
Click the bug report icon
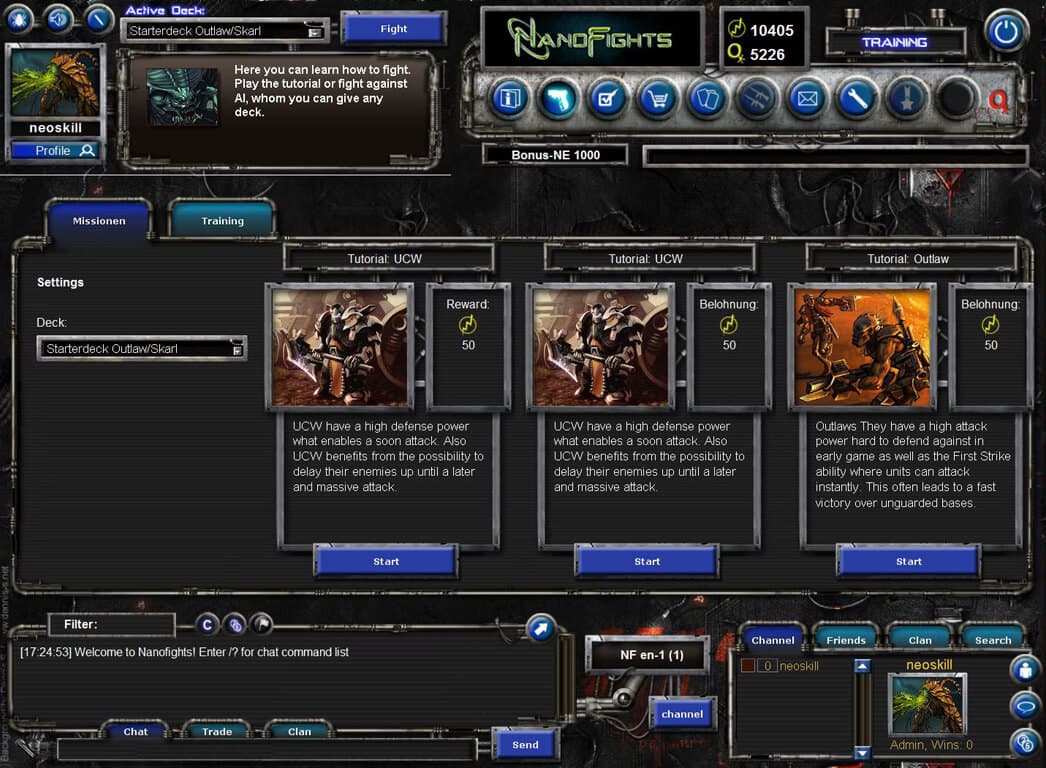coord(19,19)
